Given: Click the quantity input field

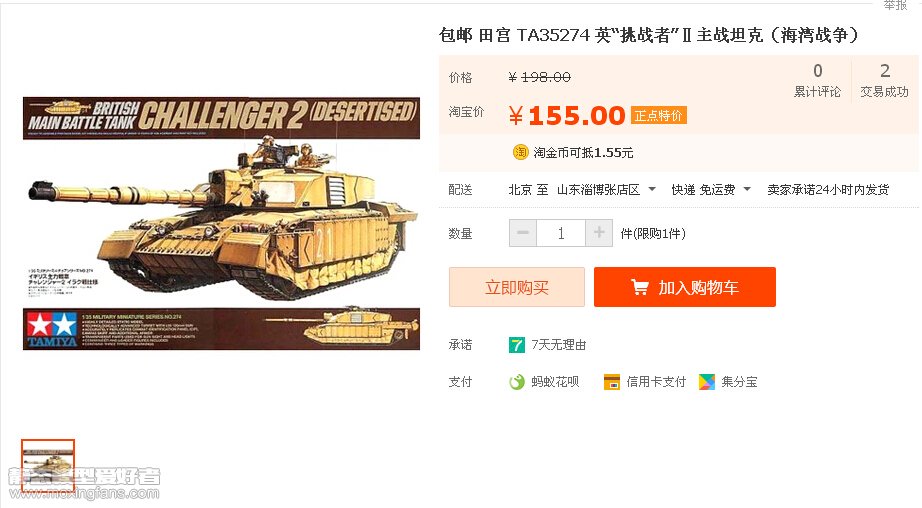Looking at the screenshot, I should click(560, 233).
